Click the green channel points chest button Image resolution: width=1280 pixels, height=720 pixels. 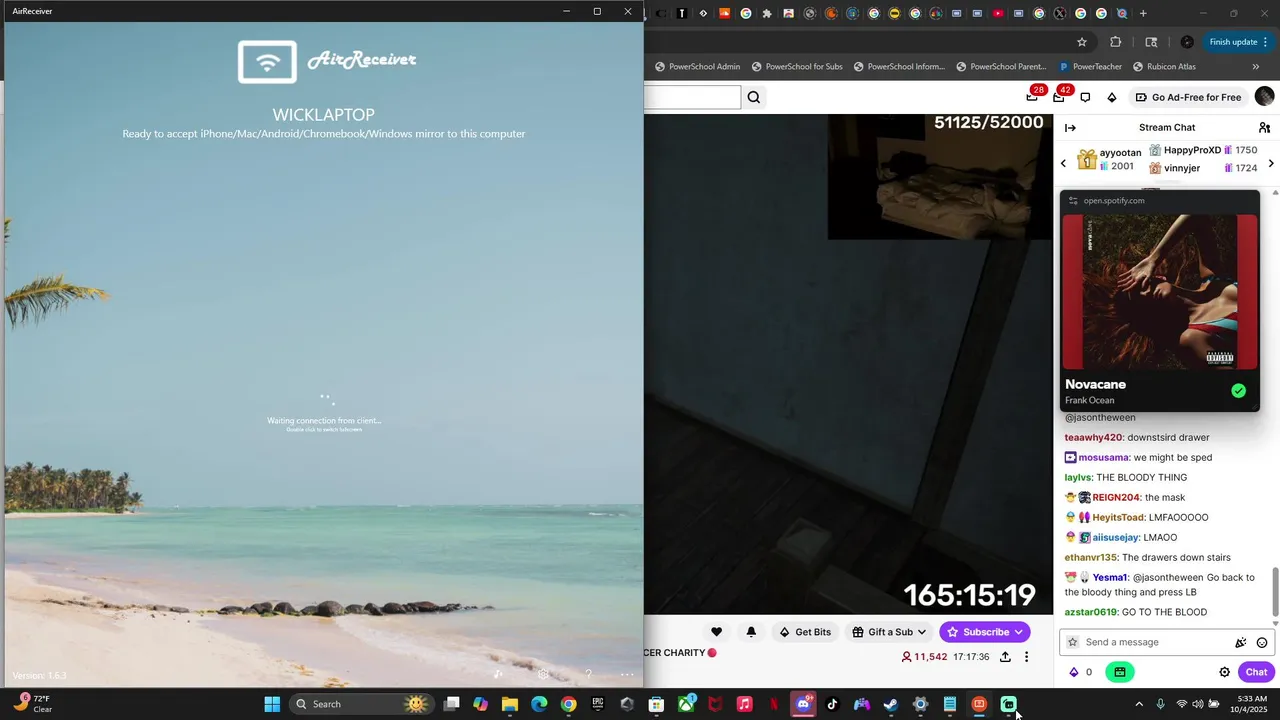pyautogui.click(x=1120, y=672)
